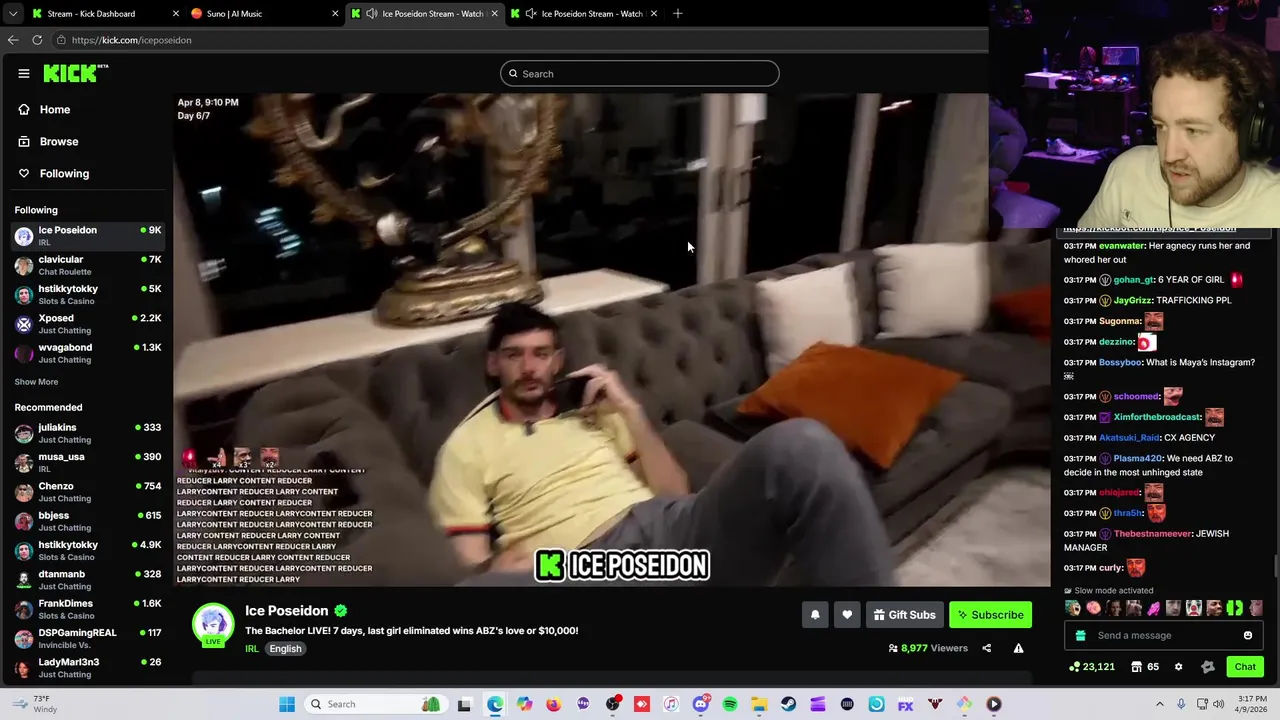Open Microsoft Edge from the taskbar
Screen dimensions: 1280x720
click(495, 704)
